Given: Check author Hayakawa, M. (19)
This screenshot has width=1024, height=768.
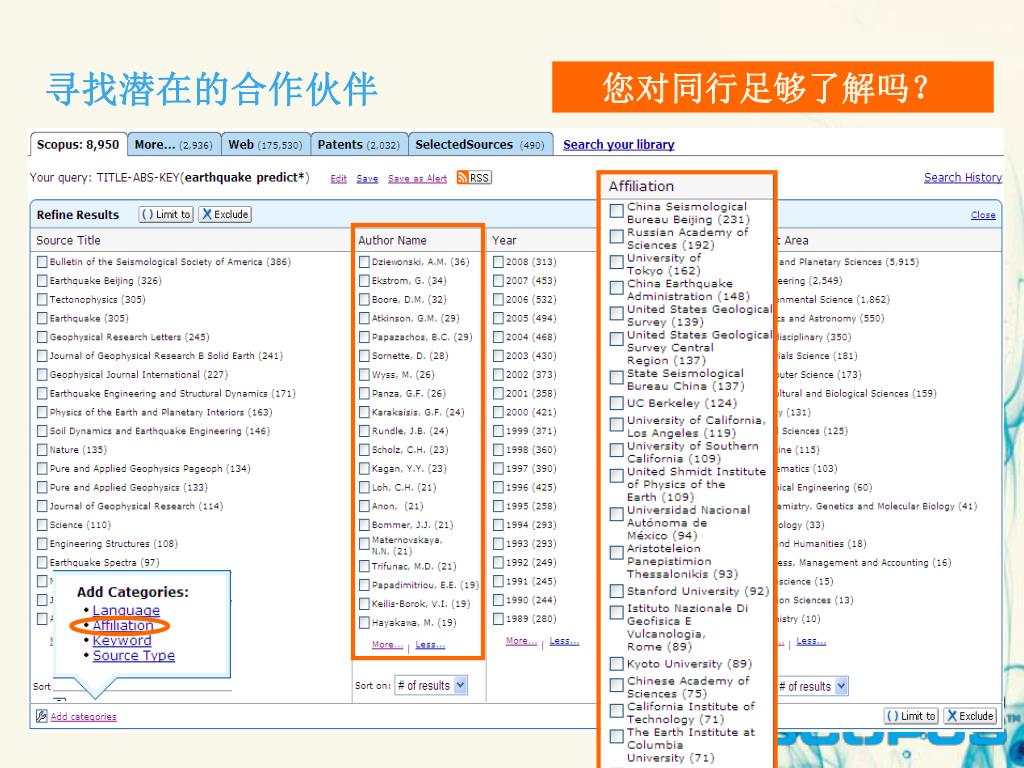Looking at the screenshot, I should [x=364, y=622].
